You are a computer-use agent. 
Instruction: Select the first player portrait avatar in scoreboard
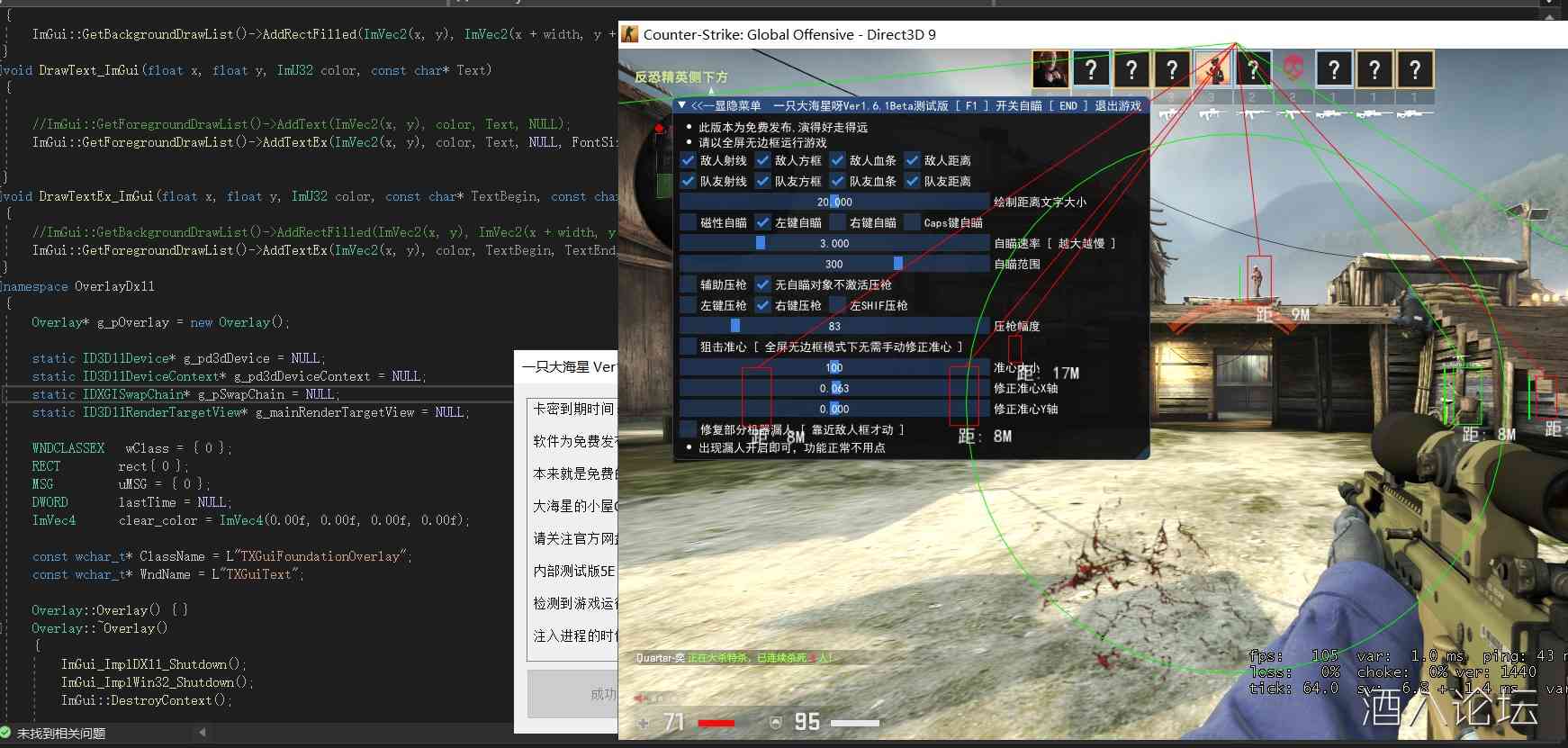click(1050, 68)
